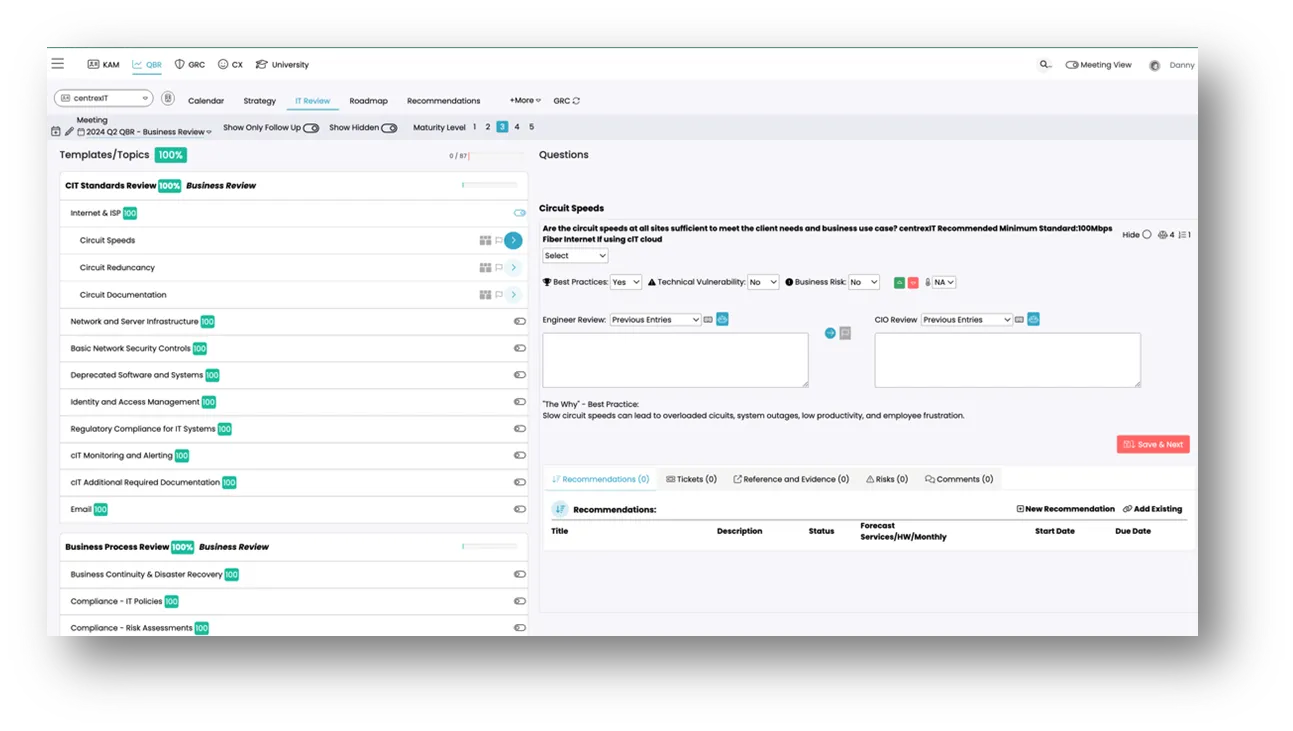Click flag icon in Circuit Redundancy row

pyautogui.click(x=499, y=268)
